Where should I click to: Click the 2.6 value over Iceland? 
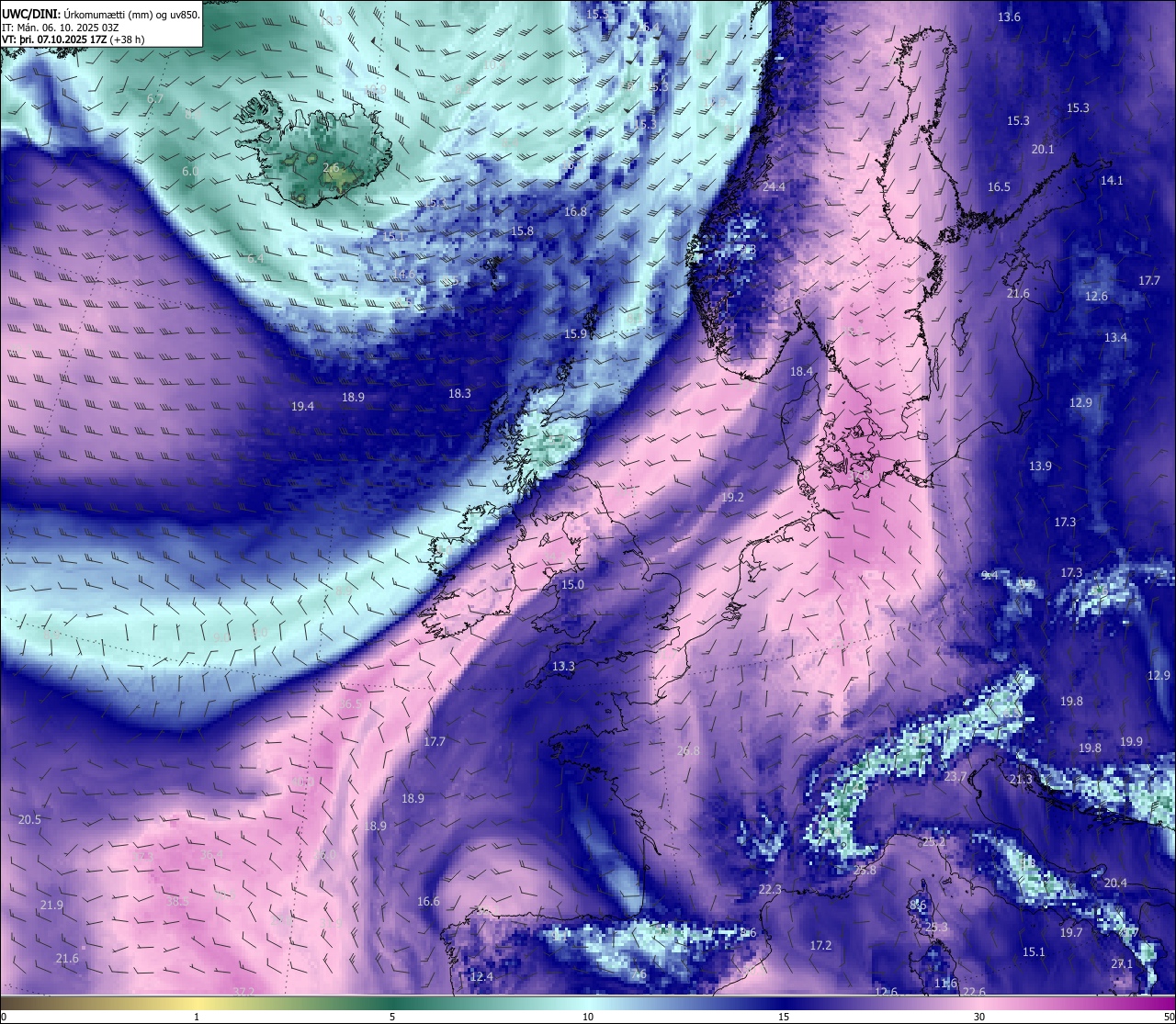(x=331, y=168)
